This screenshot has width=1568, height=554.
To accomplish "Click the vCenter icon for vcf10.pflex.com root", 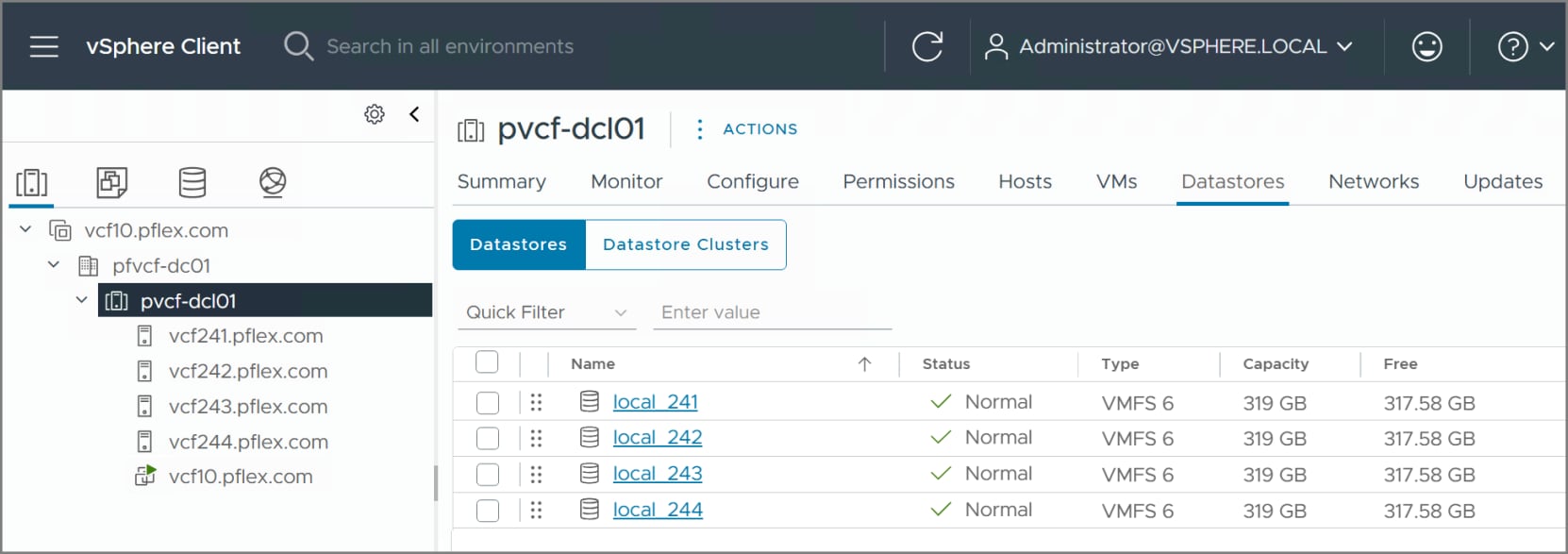I will point(60,230).
